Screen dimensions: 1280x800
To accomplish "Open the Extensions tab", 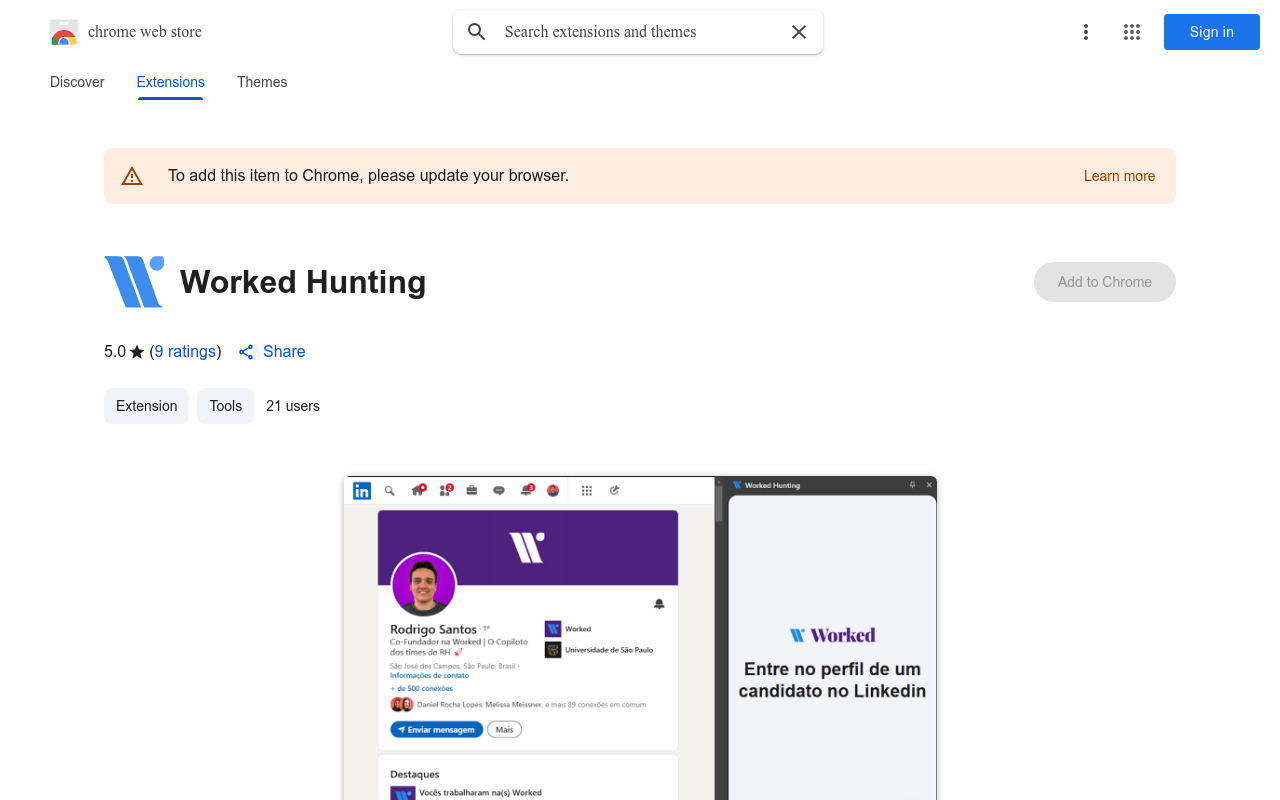I will click(171, 82).
